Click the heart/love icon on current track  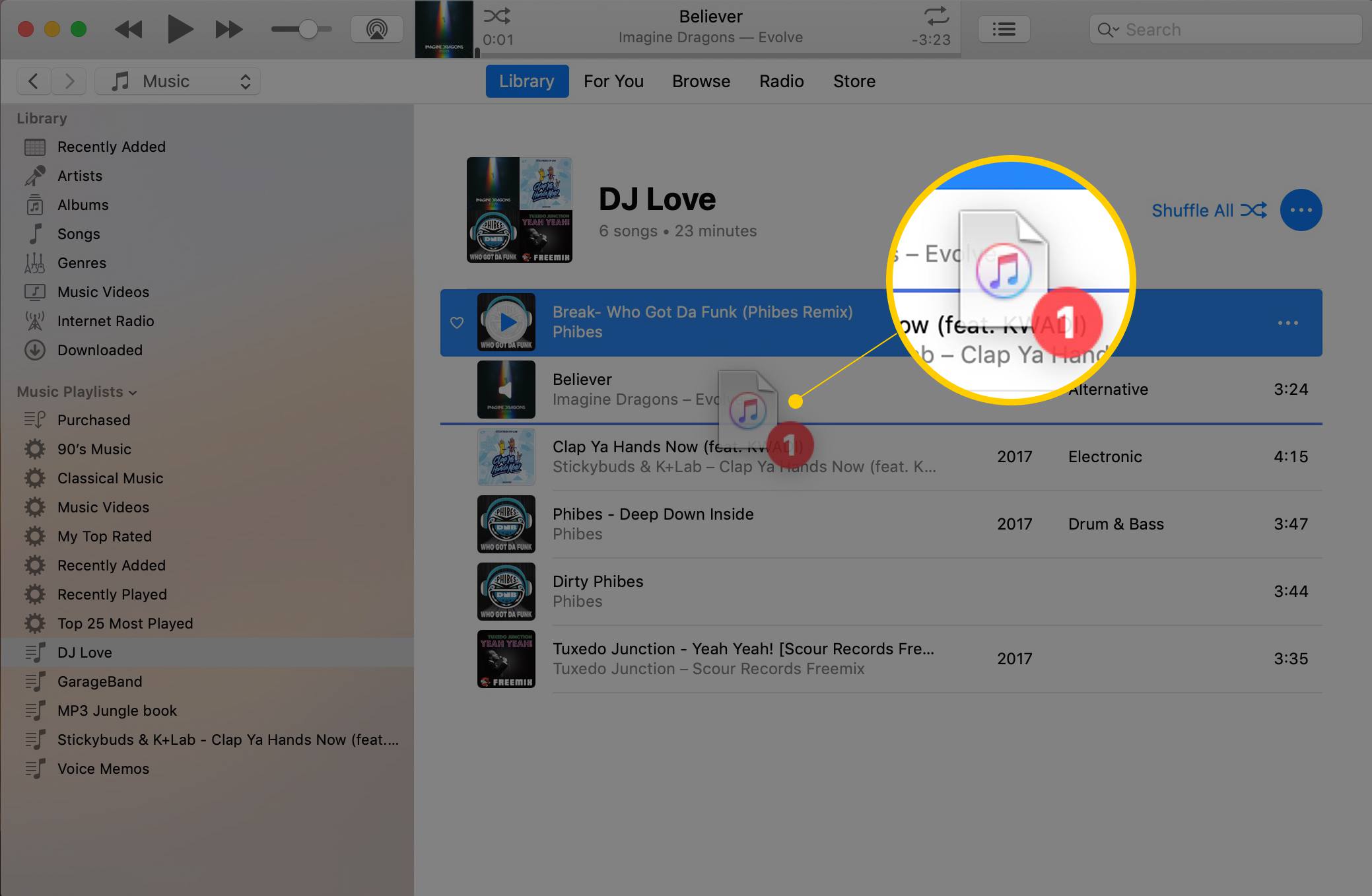coord(456,322)
